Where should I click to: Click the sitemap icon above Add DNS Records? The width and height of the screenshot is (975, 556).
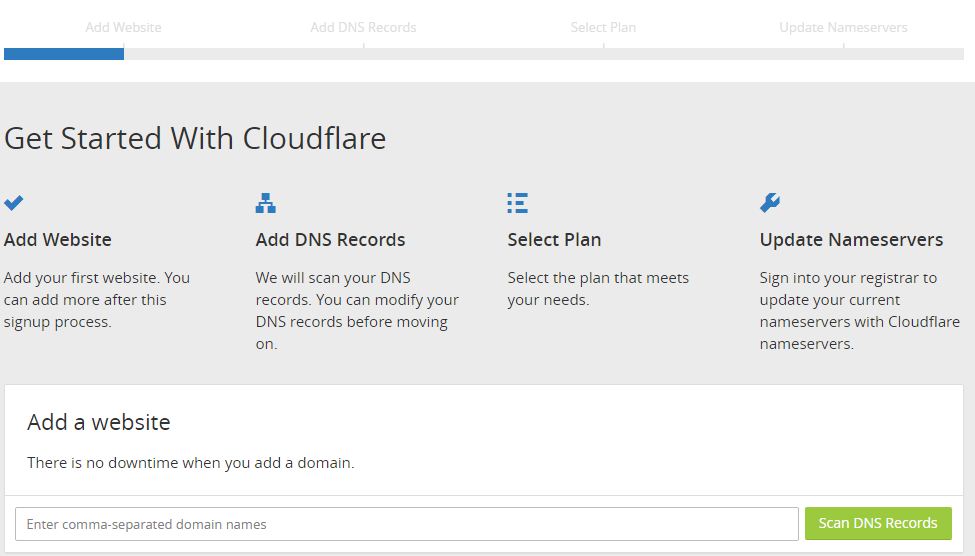pos(265,203)
